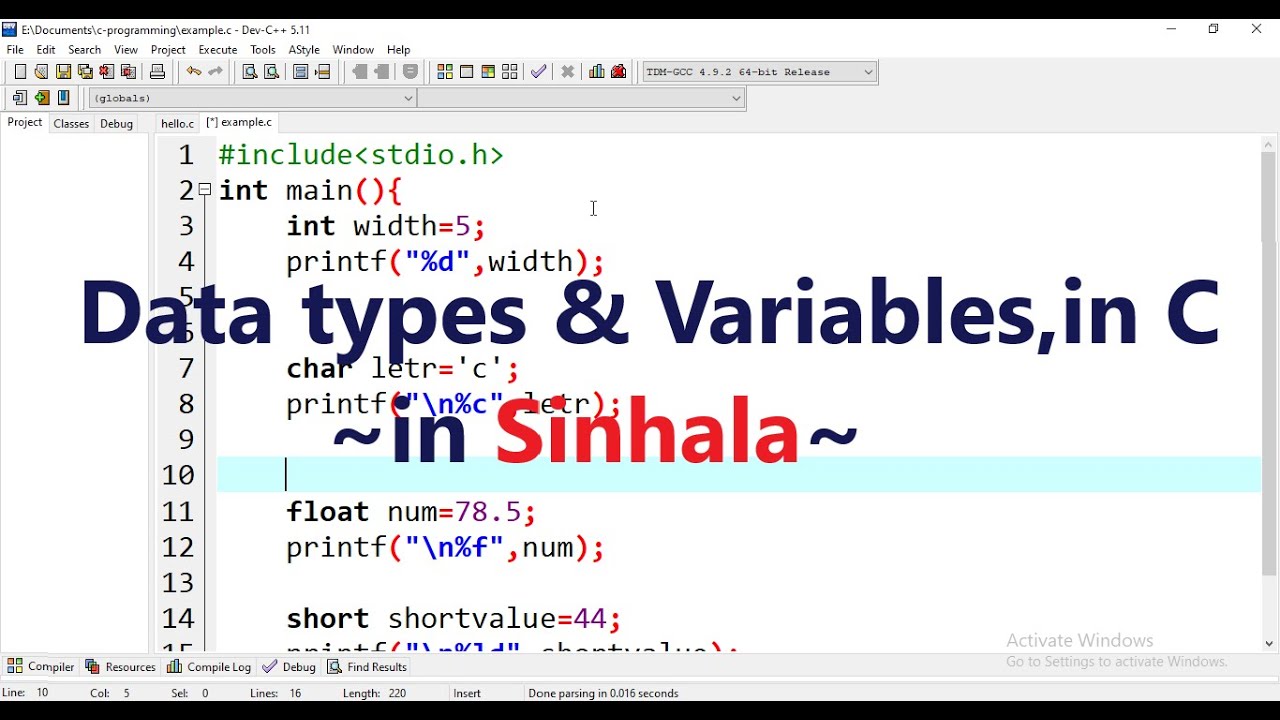Viewport: 1280px width, 720px height.
Task: Open the Debug bottom panel tab
Action: point(289,667)
